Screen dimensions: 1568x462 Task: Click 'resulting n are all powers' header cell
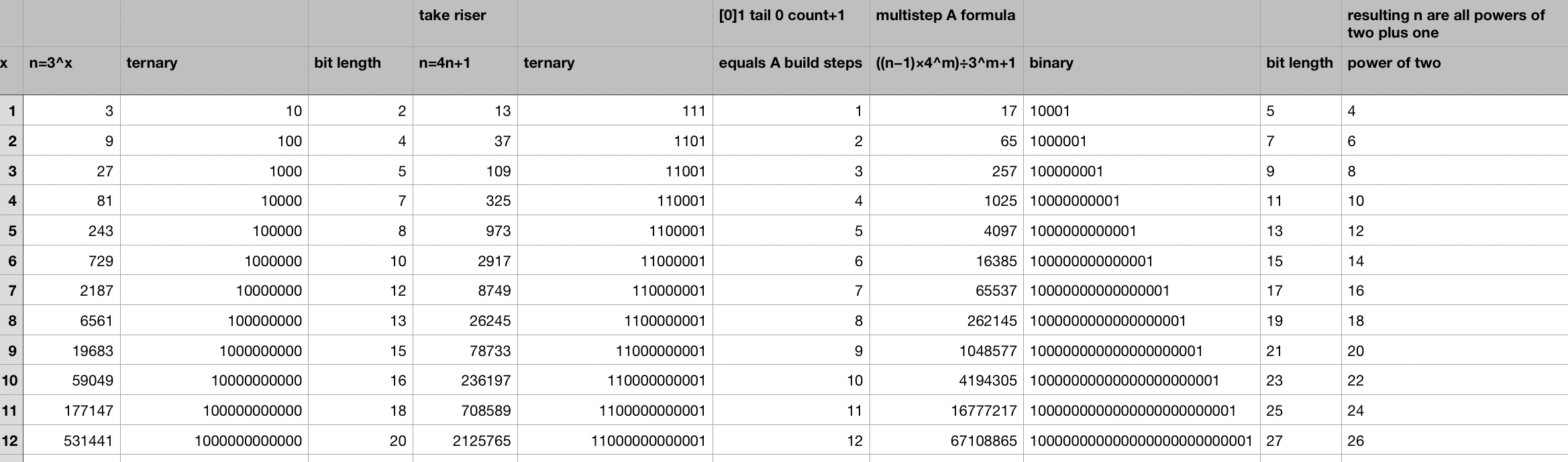pyautogui.click(x=1453, y=23)
